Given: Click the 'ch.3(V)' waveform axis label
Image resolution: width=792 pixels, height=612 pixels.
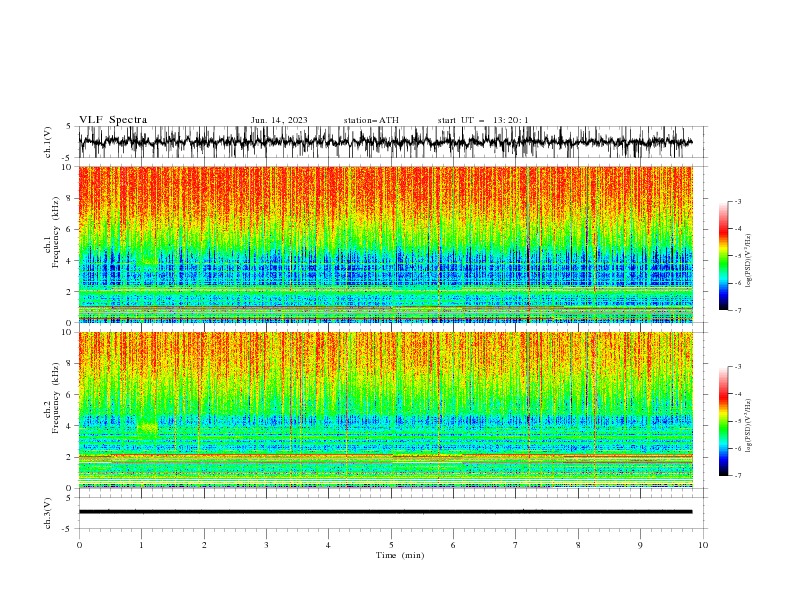Looking at the screenshot, I should click(x=48, y=513).
